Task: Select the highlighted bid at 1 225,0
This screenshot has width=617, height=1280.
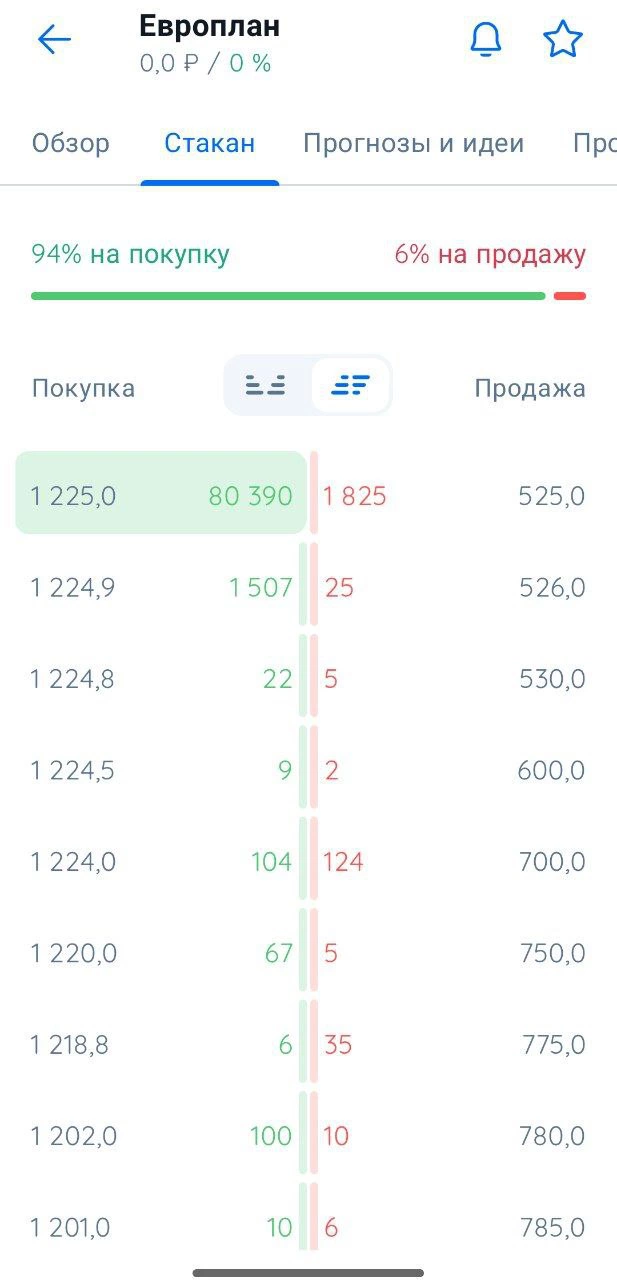Action: click(x=160, y=495)
